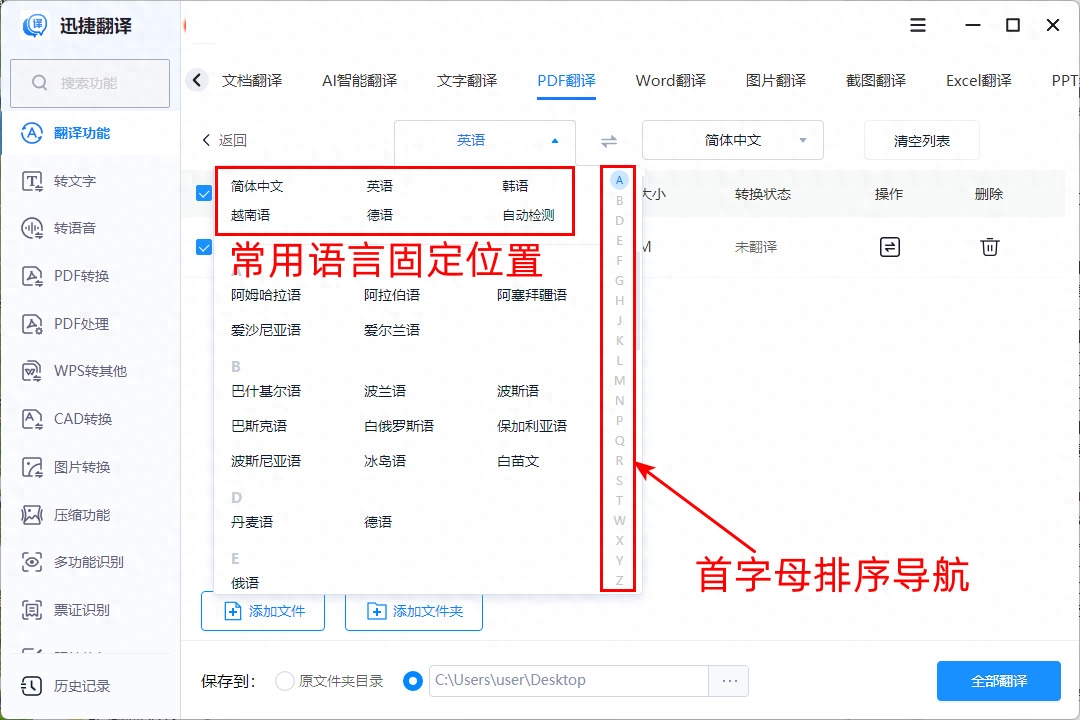Choose 巴什基尔语 in the language list
Screen dimensions: 1080x720
(x=266, y=391)
